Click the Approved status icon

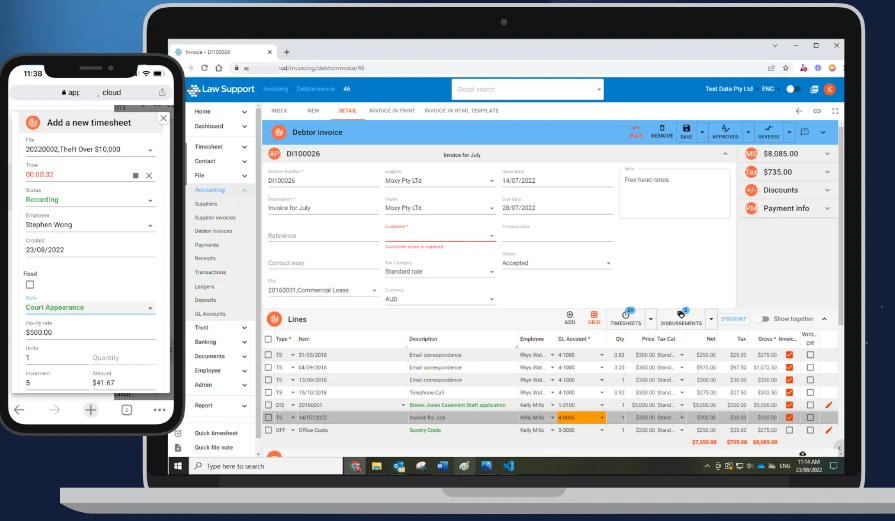(724, 130)
